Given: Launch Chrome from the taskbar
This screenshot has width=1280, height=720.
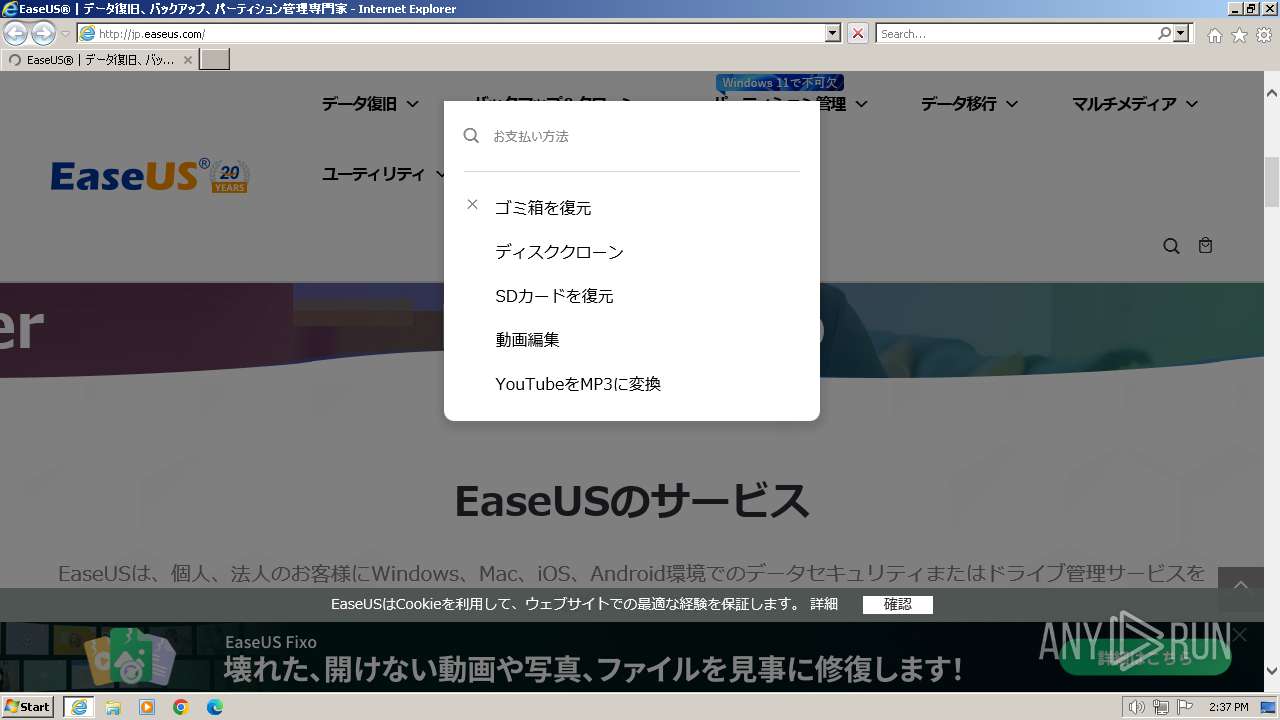Looking at the screenshot, I should (181, 707).
